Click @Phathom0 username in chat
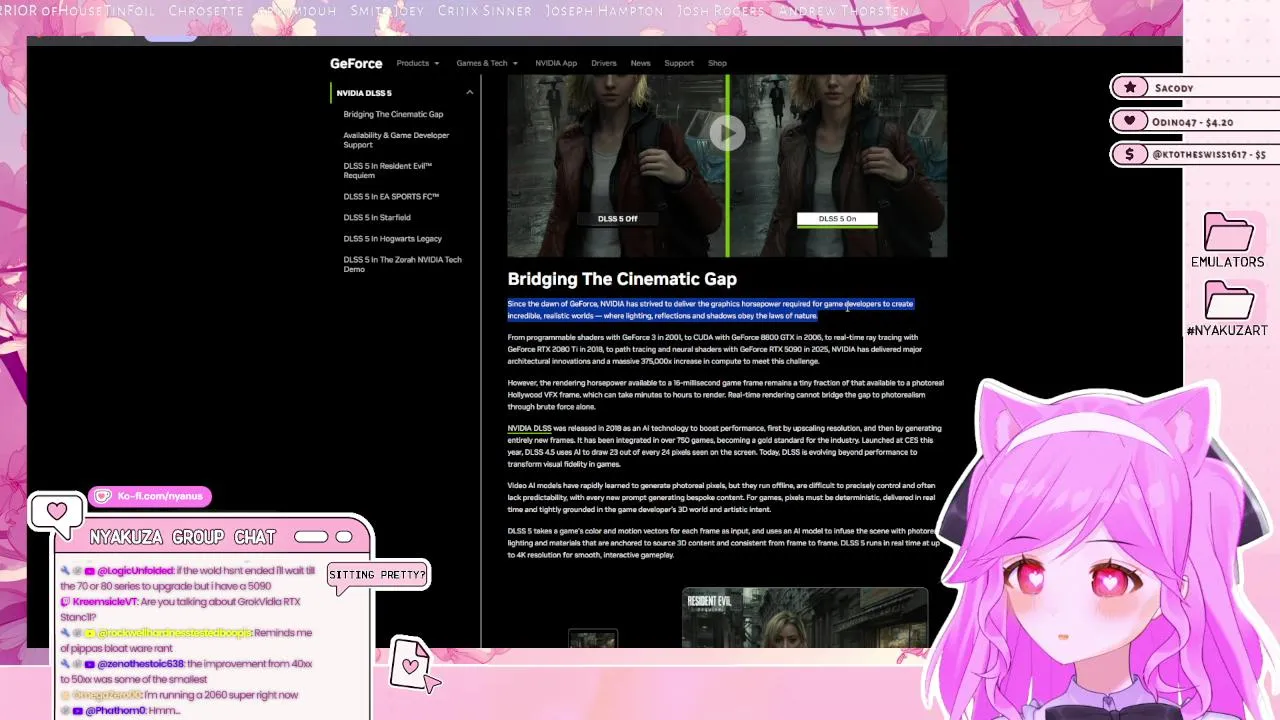The image size is (1280, 720). pos(115,710)
